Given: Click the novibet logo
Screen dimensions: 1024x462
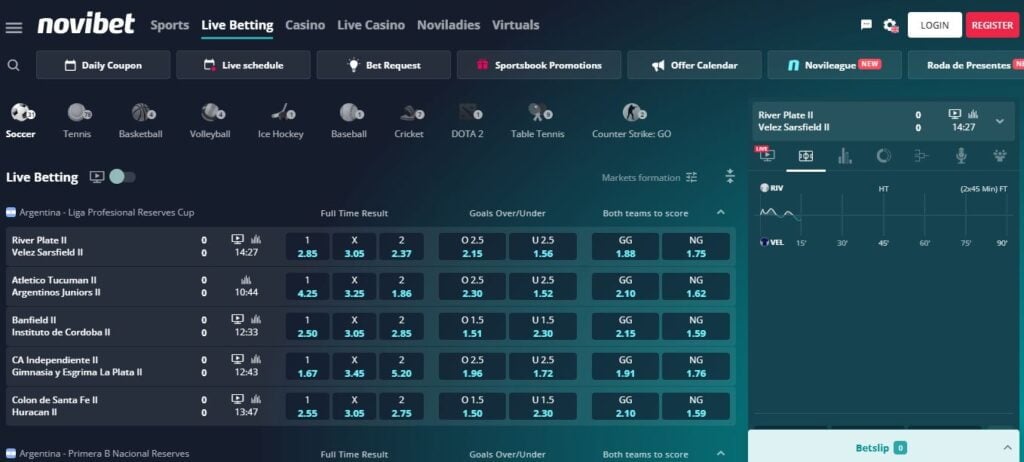Looking at the screenshot, I should 86,24.
